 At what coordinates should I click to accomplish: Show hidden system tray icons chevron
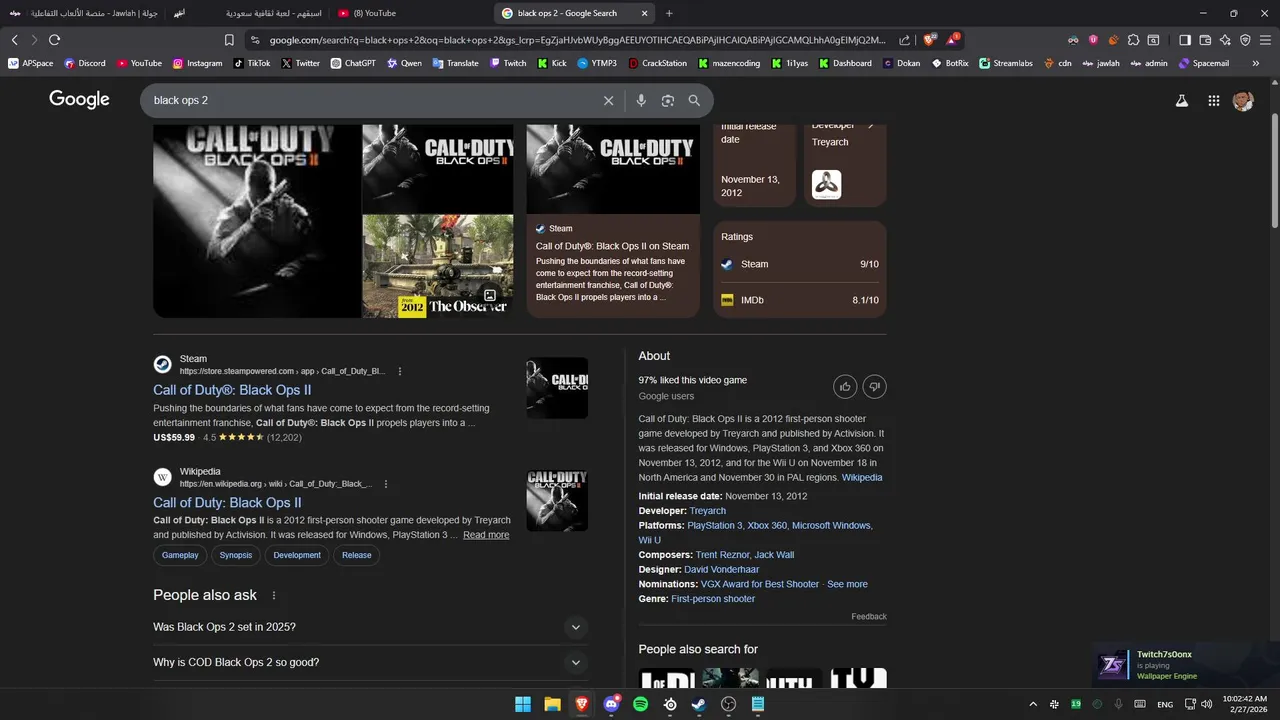point(1033,704)
